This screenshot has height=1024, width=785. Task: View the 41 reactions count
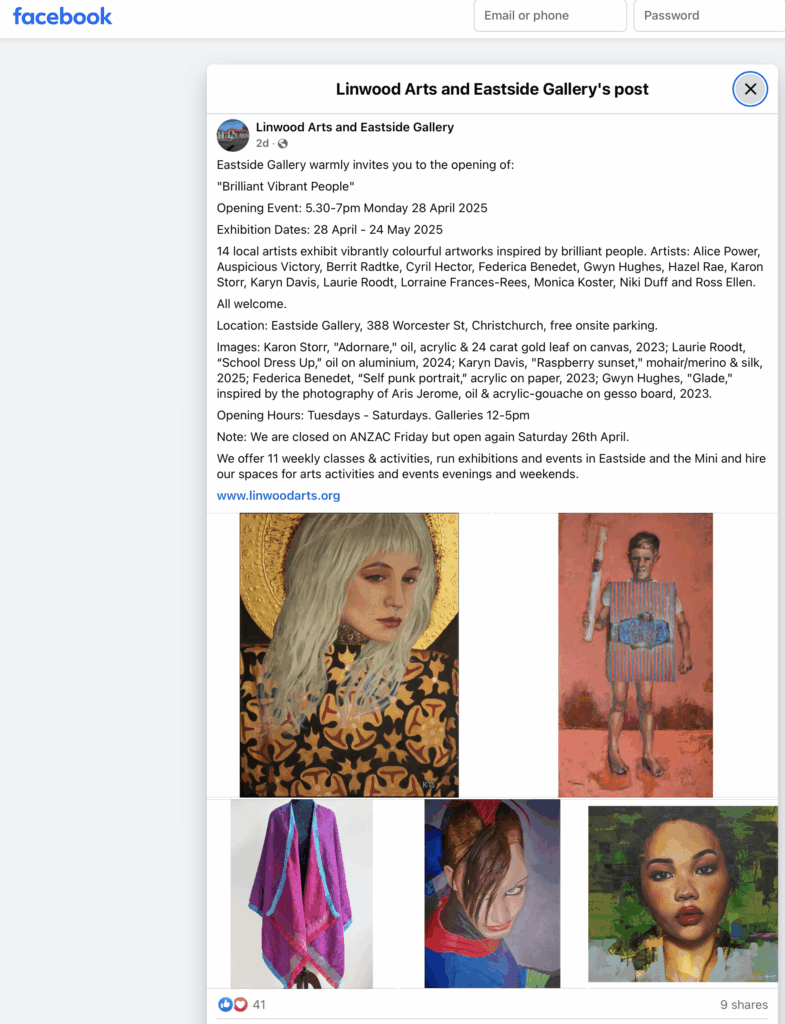[x=259, y=1004]
